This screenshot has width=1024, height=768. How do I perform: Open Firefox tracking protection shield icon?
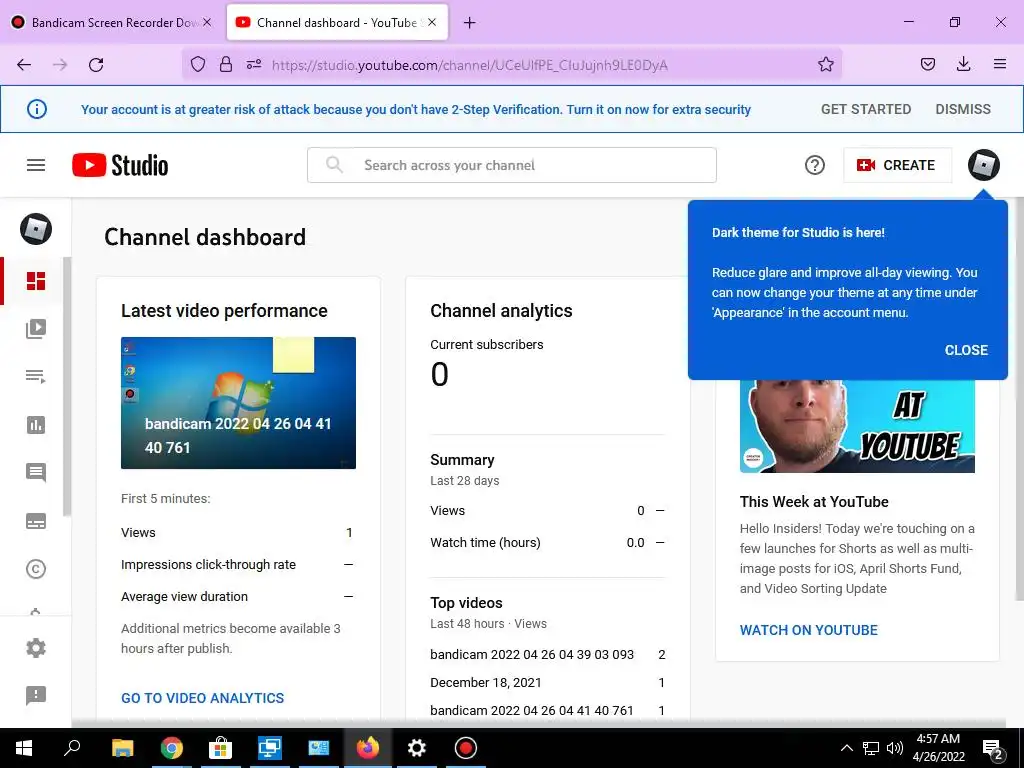198,65
